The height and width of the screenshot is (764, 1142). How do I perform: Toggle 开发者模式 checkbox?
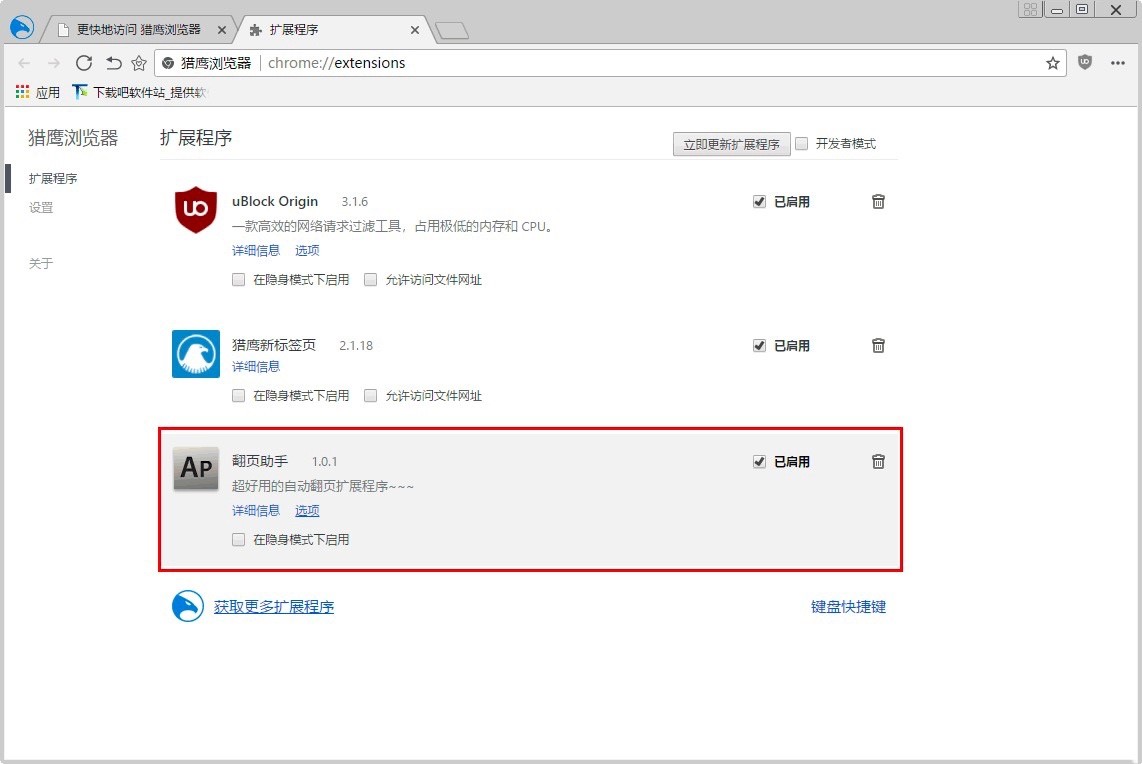pos(802,143)
